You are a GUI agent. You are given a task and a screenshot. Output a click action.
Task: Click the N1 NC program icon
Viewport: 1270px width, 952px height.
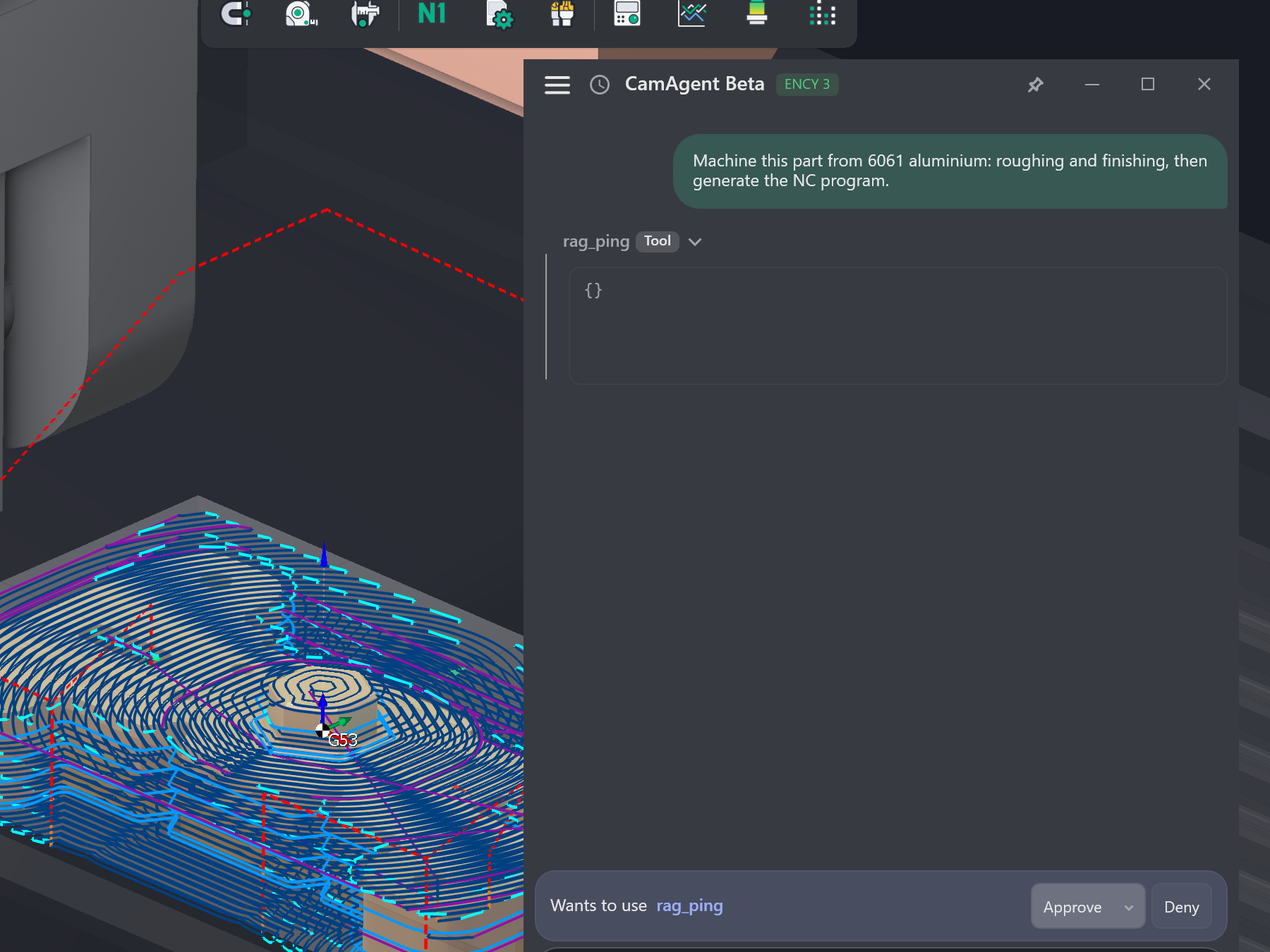tap(432, 13)
